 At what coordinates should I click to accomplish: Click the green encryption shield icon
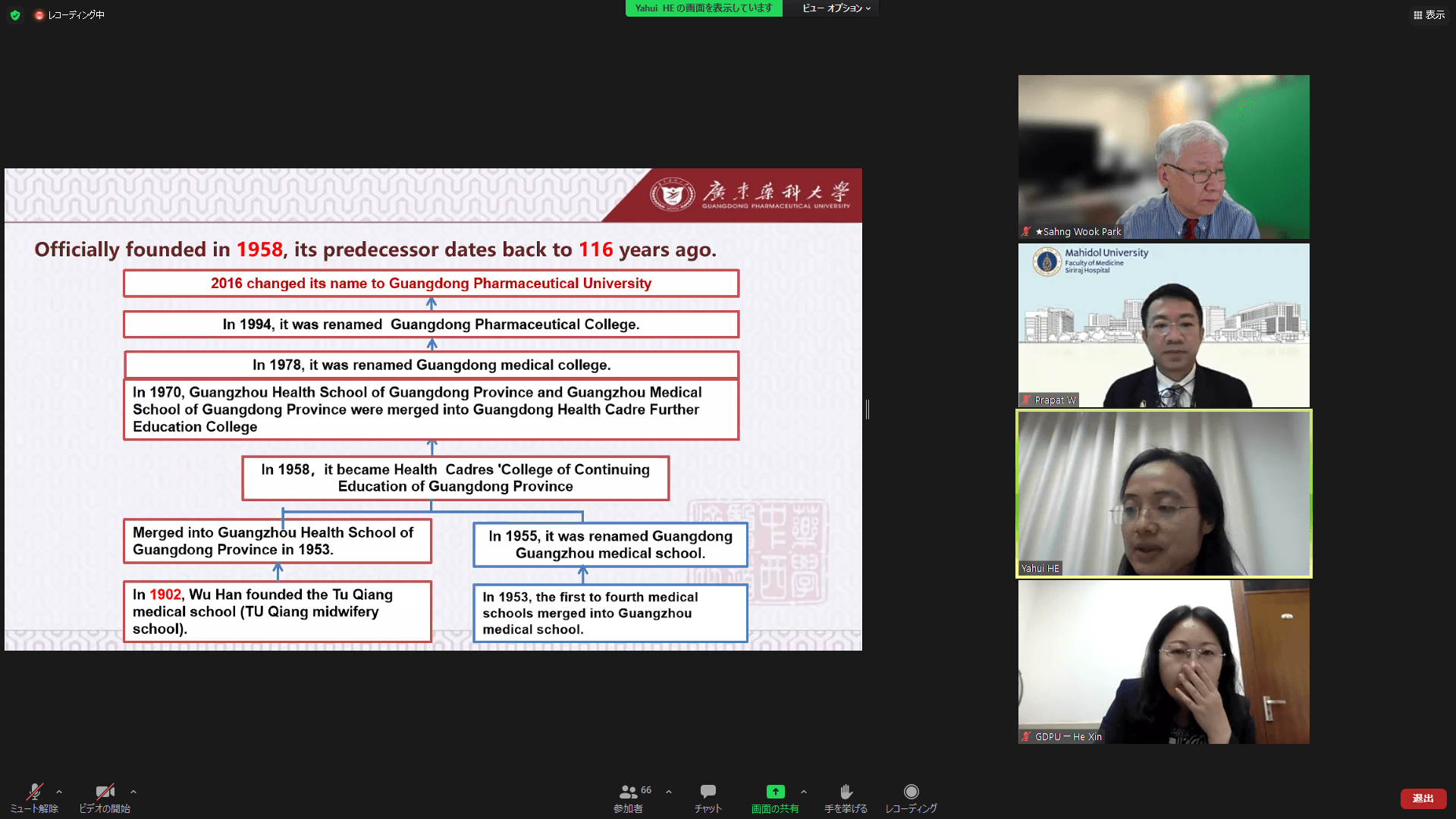coord(15,15)
